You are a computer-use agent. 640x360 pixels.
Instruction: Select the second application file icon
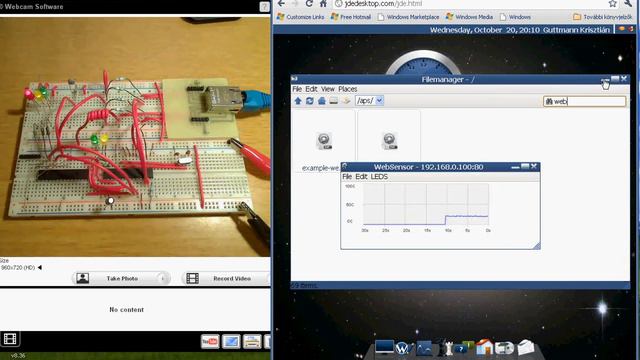coord(389,141)
